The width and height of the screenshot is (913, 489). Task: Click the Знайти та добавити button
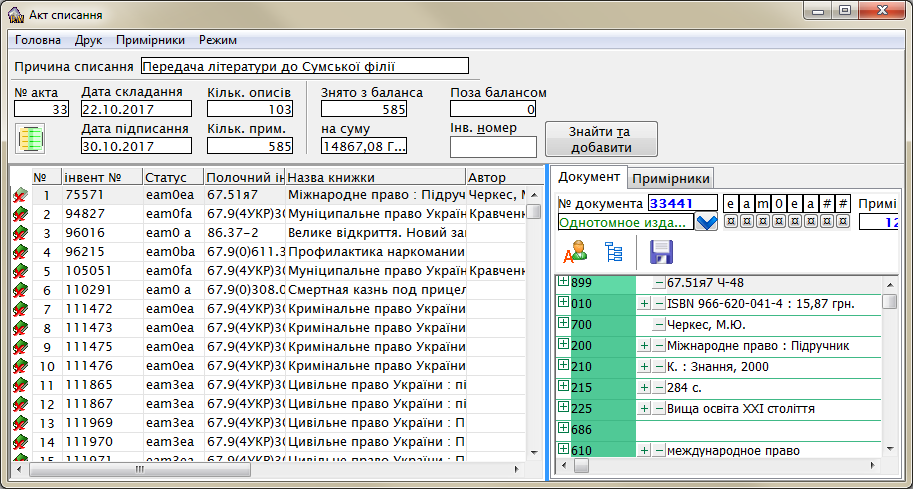[600, 140]
